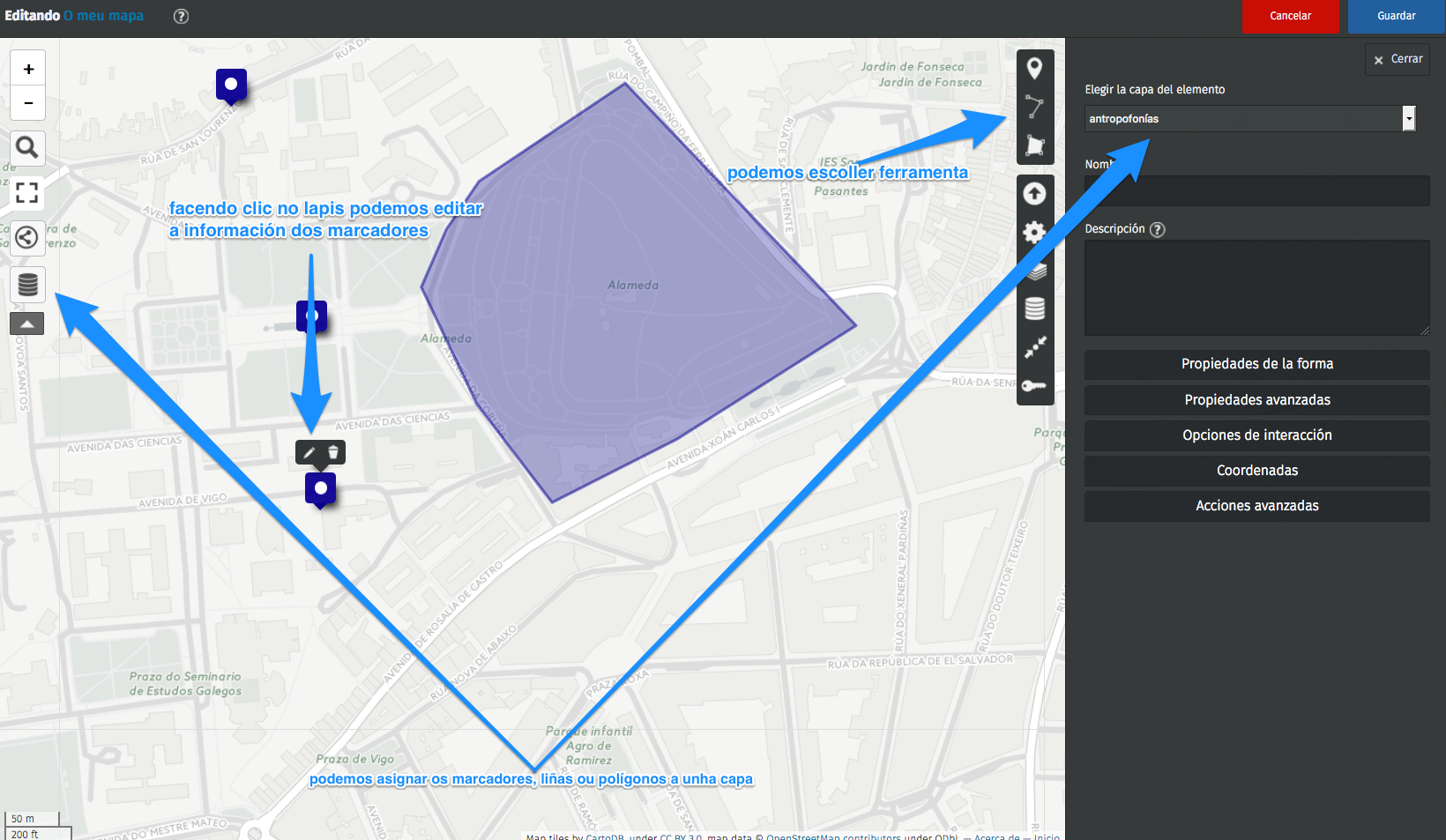Edit the marker using the pencil icon
Image resolution: width=1446 pixels, height=840 pixels.
click(x=309, y=451)
